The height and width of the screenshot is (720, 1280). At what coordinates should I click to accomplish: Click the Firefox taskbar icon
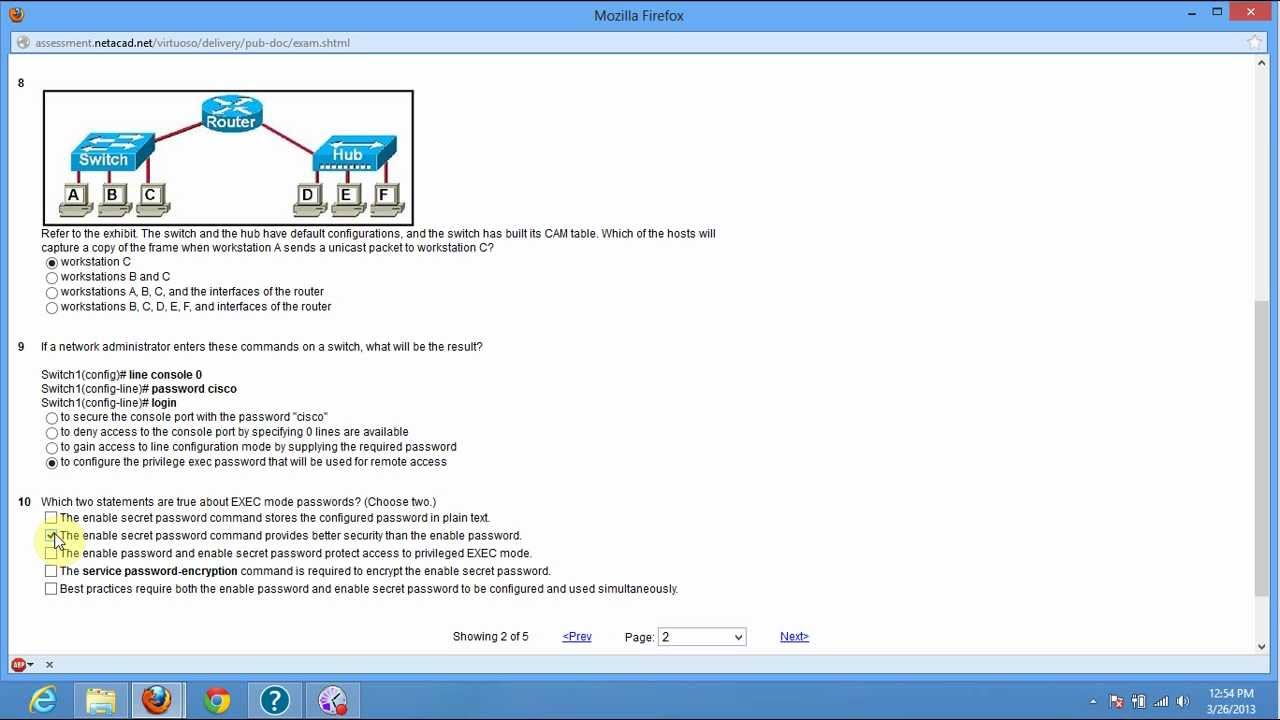click(x=157, y=700)
